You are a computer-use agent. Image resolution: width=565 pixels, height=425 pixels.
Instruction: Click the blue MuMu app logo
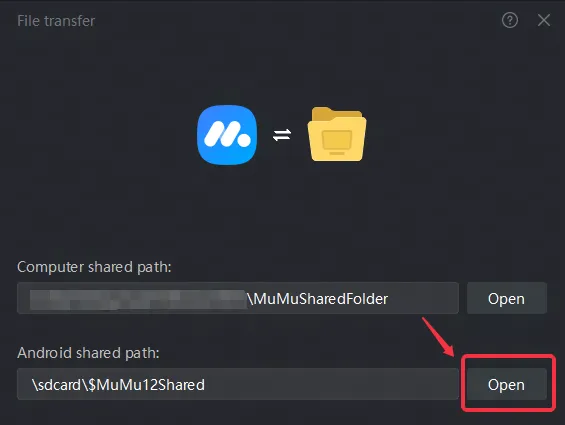click(227, 135)
